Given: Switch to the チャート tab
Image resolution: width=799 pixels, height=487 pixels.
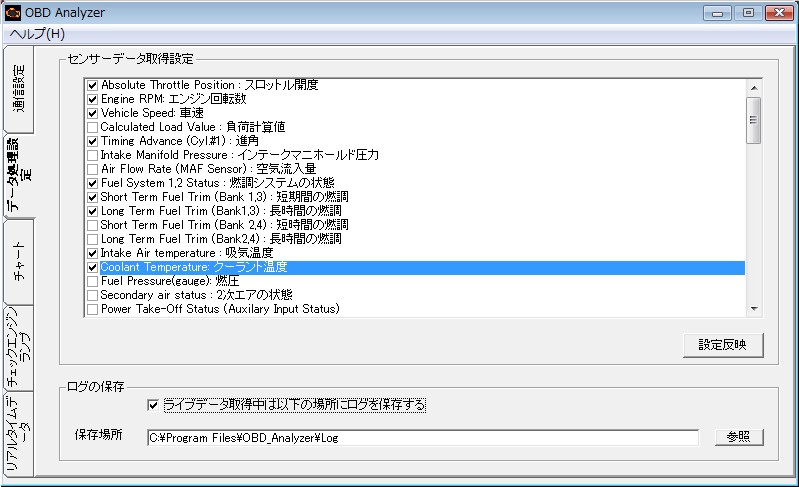Looking at the screenshot, I should (19, 261).
